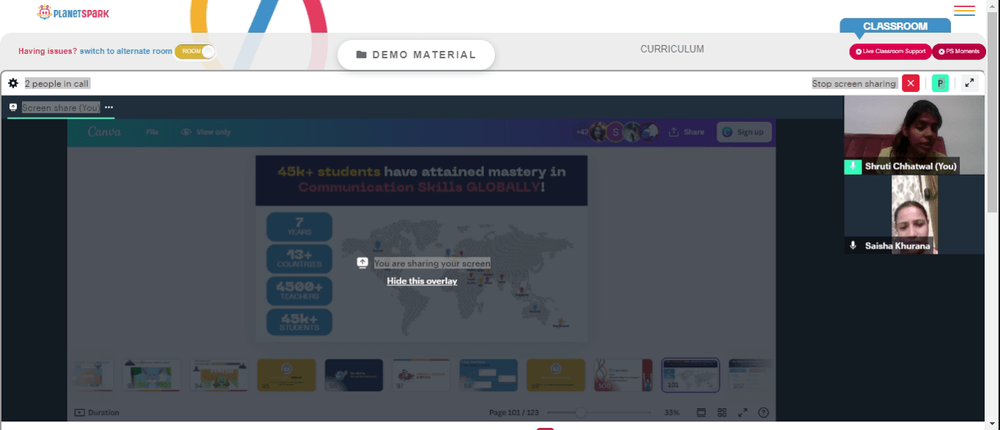Image resolution: width=1000 pixels, height=430 pixels.
Task: Click Canva present fullscreen icon
Action: tap(742, 413)
